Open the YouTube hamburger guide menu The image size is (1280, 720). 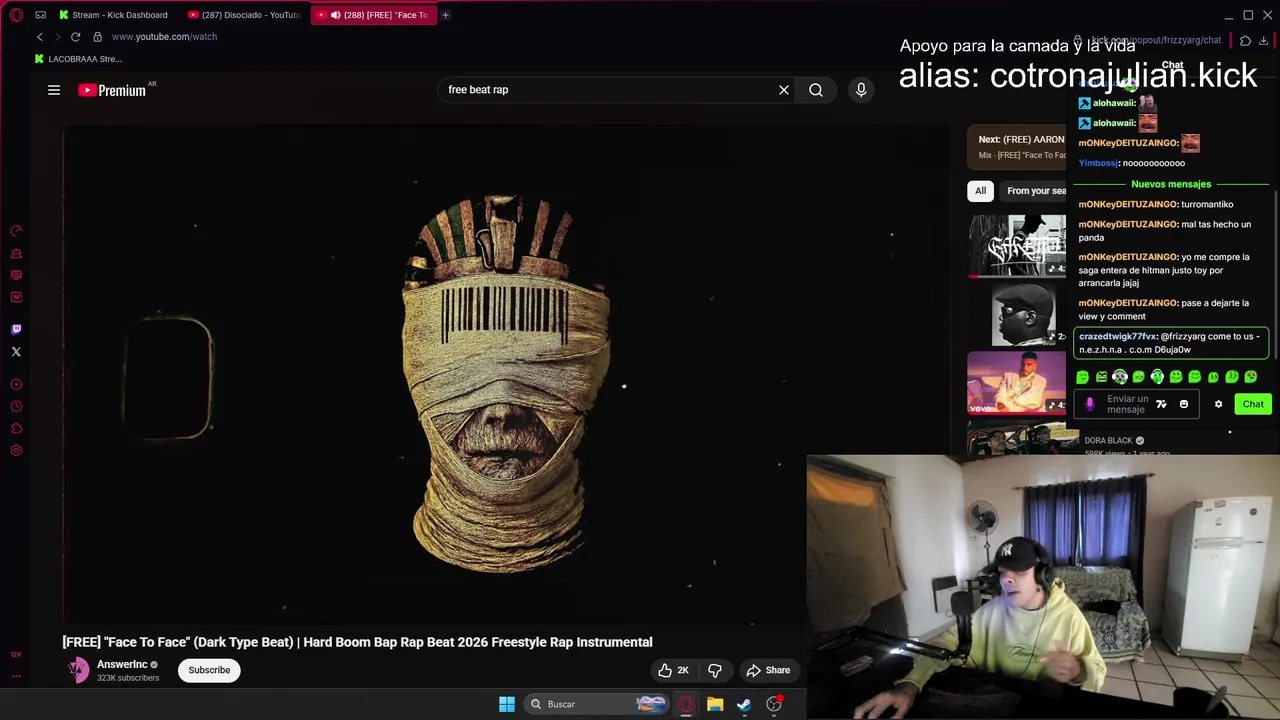point(54,90)
